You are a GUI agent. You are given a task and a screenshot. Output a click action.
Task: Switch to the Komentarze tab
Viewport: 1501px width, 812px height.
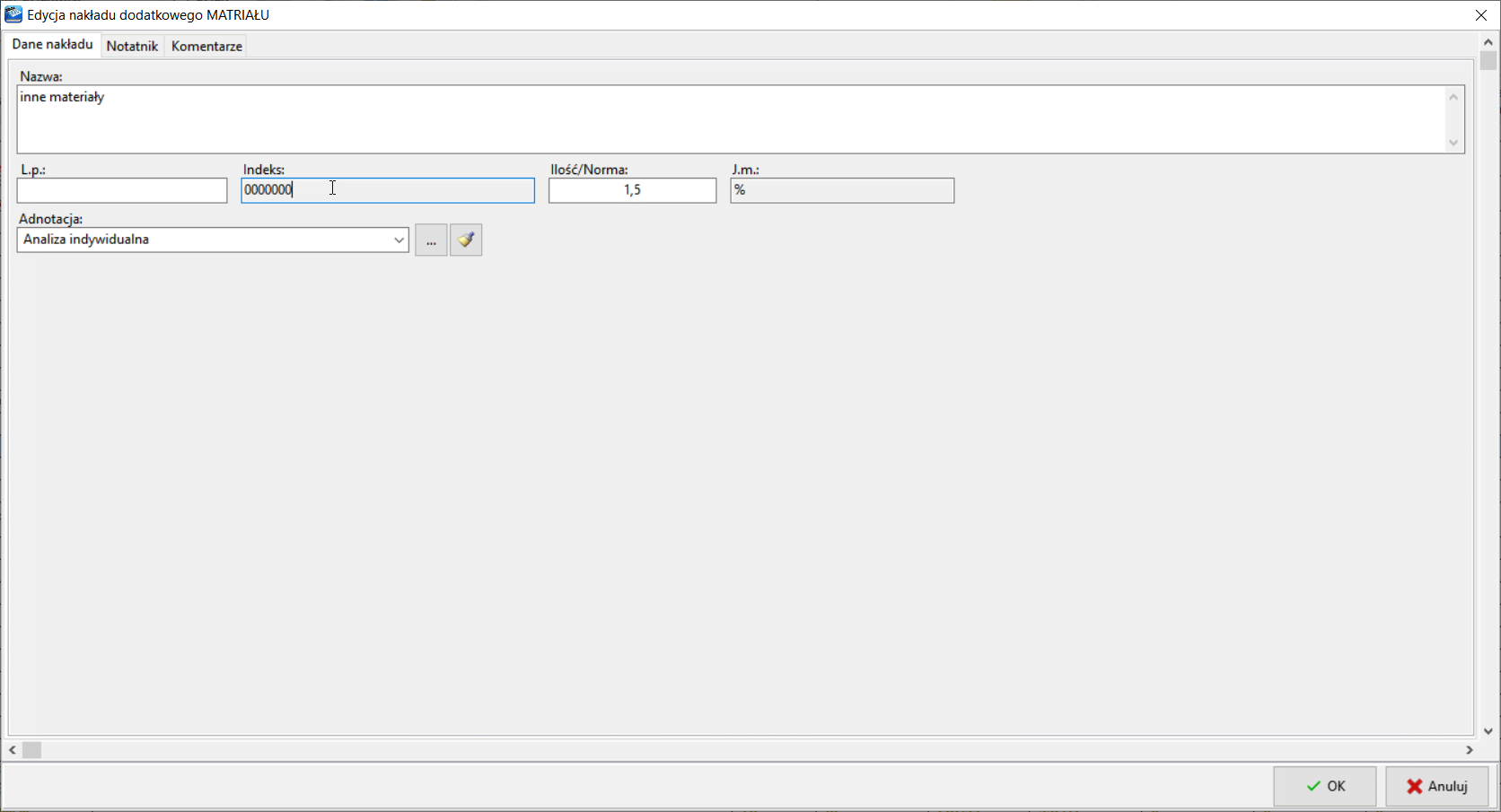point(206,46)
